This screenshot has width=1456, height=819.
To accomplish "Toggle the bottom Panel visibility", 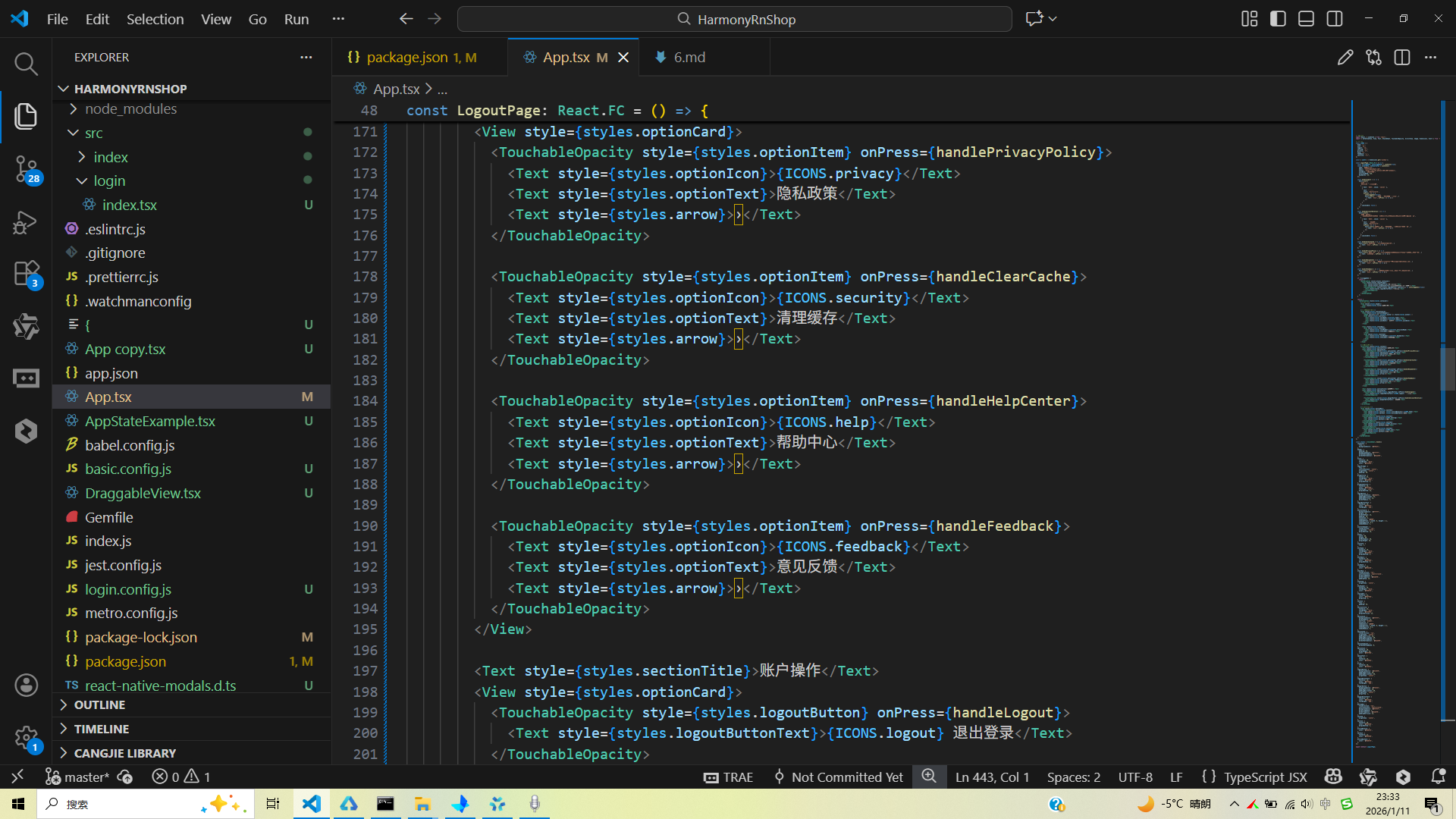I will coord(1306,19).
